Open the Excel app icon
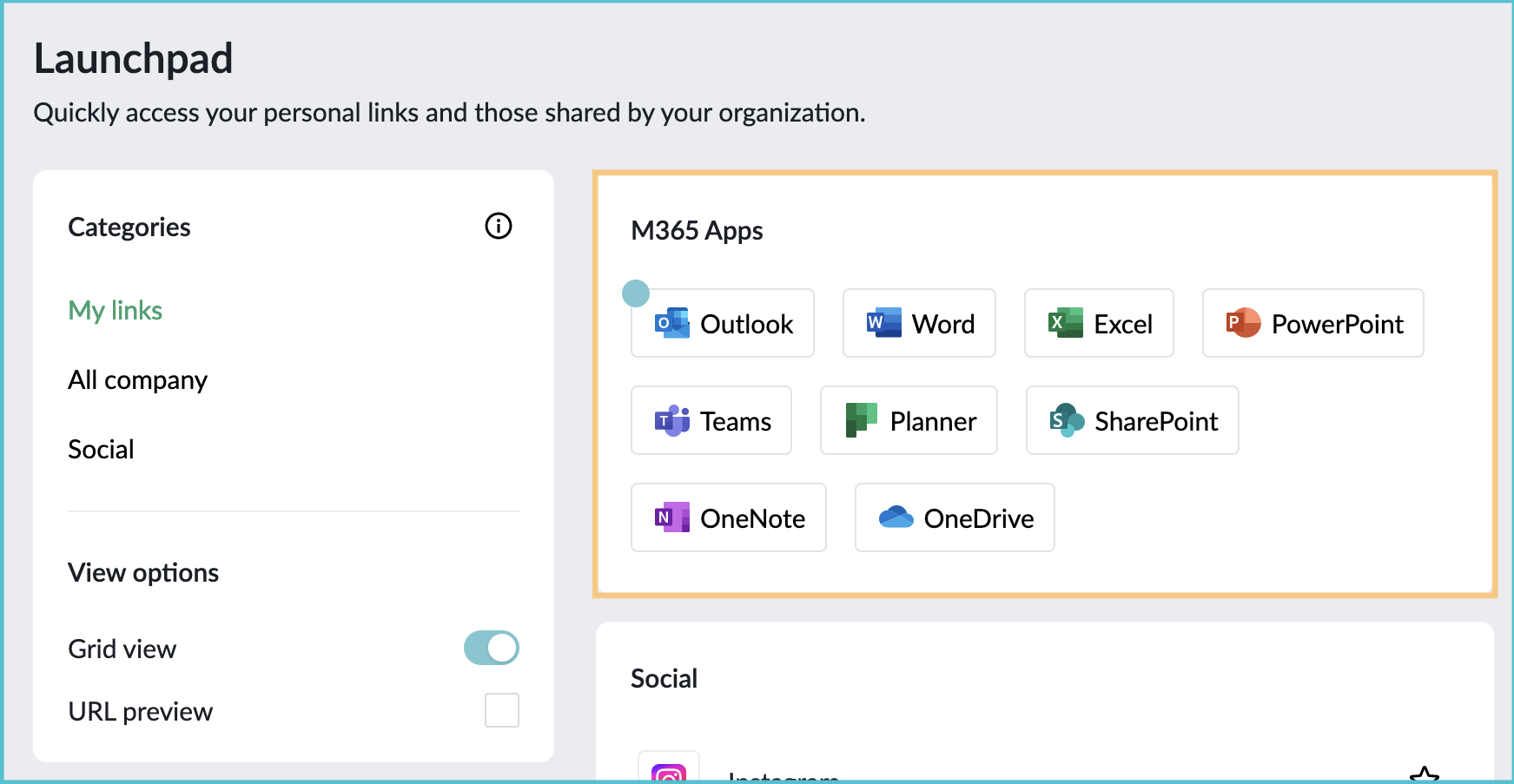This screenshot has width=1514, height=784. [x=1065, y=324]
